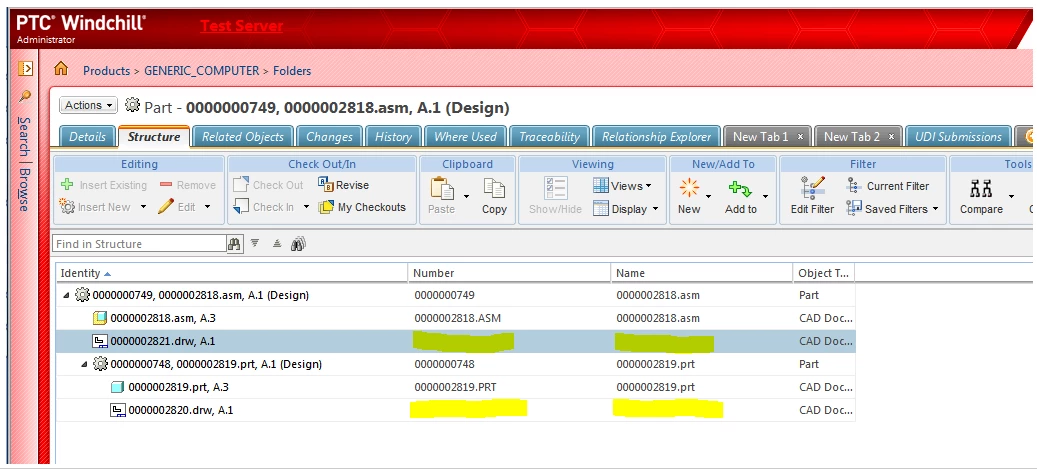Screen dimensions: 1037x474
Task: Switch to the Related Objects tab
Action: pos(243,137)
